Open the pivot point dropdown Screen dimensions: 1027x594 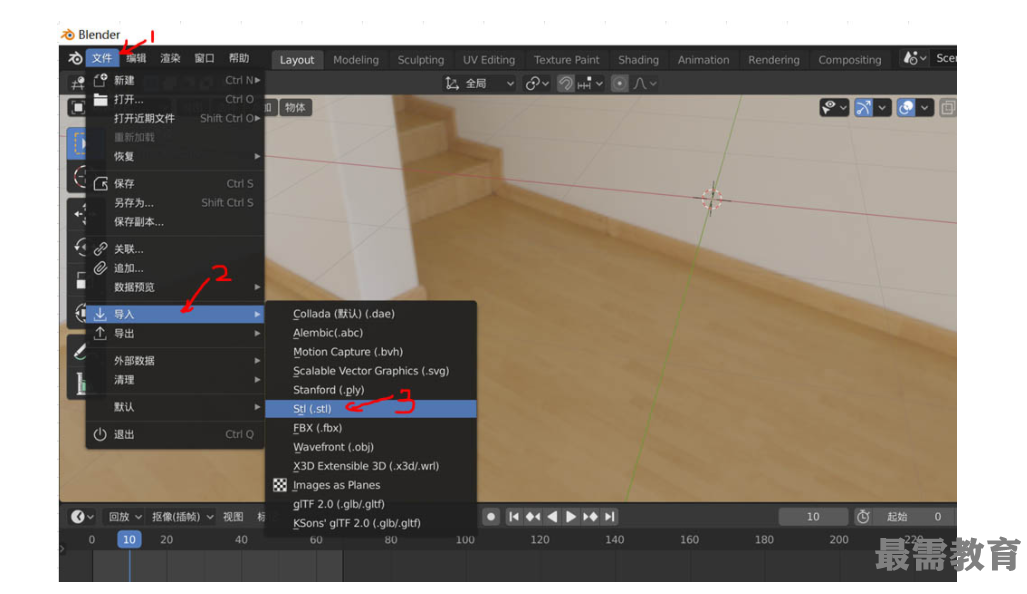point(537,83)
